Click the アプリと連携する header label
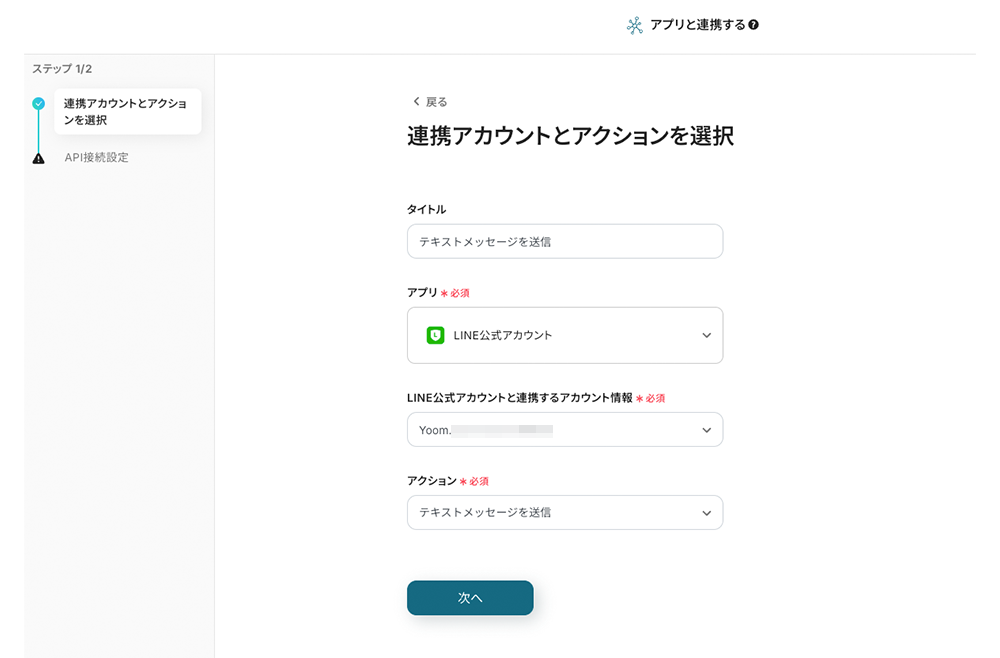The image size is (1000, 658). point(698,25)
